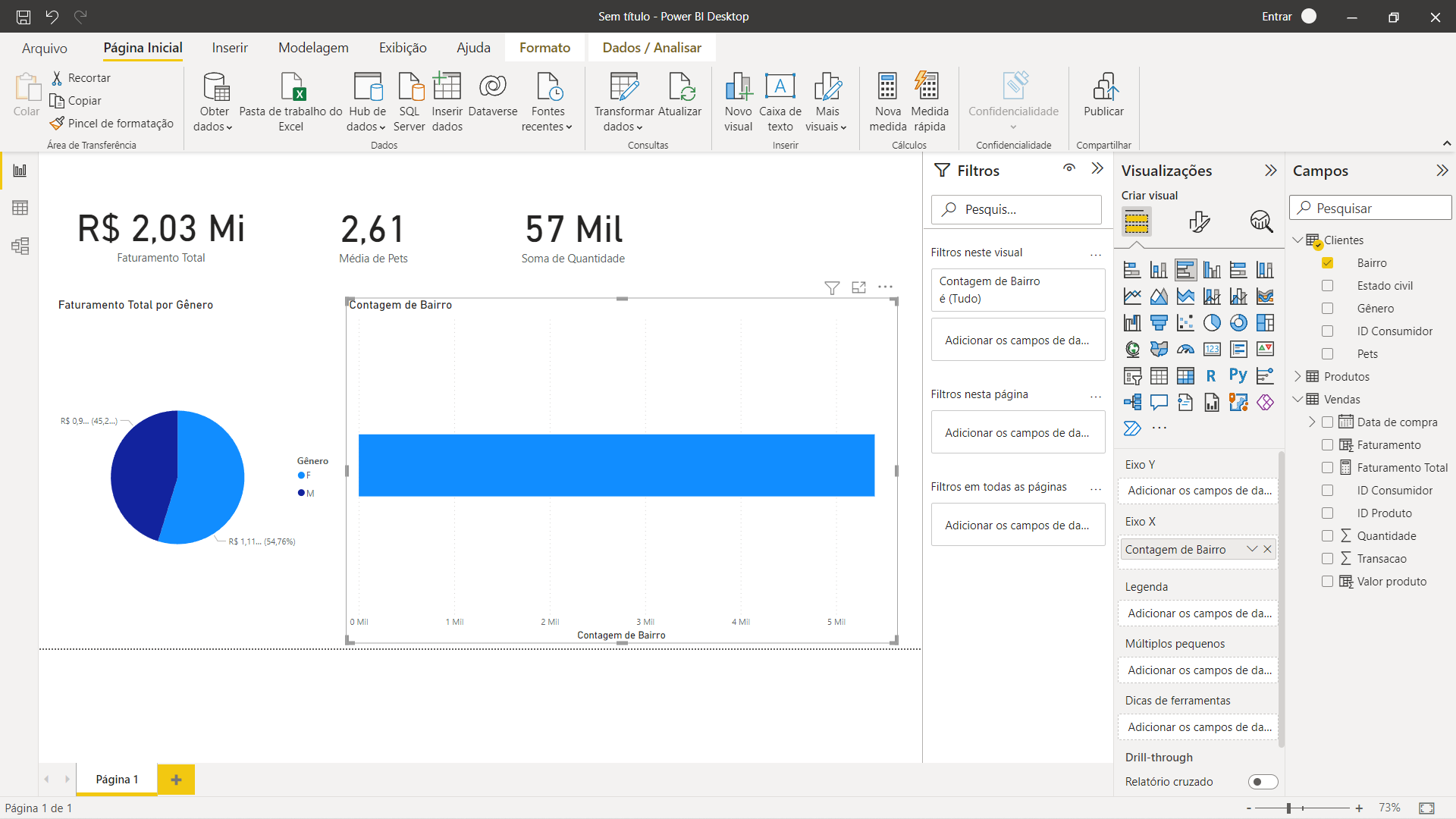Choose the card (123) visual

1212,349
